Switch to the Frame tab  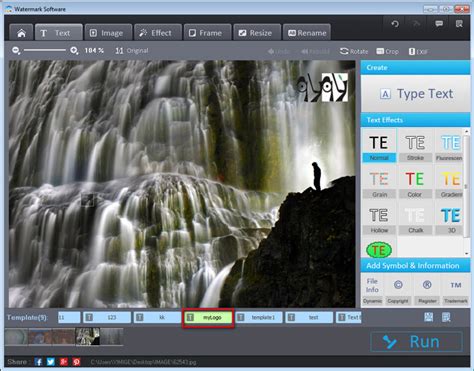207,33
